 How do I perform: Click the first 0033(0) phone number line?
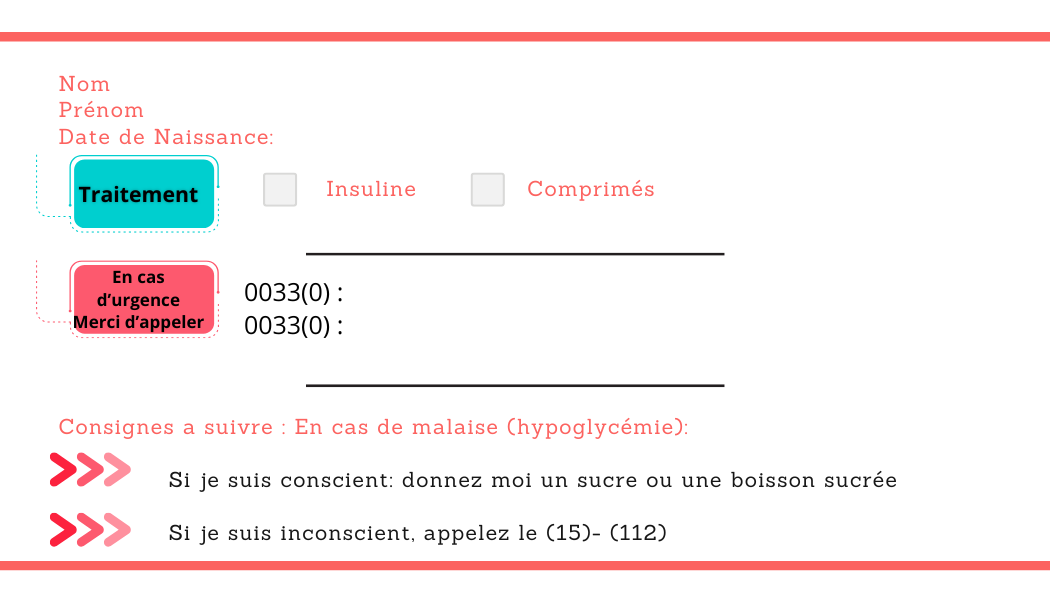pos(294,293)
